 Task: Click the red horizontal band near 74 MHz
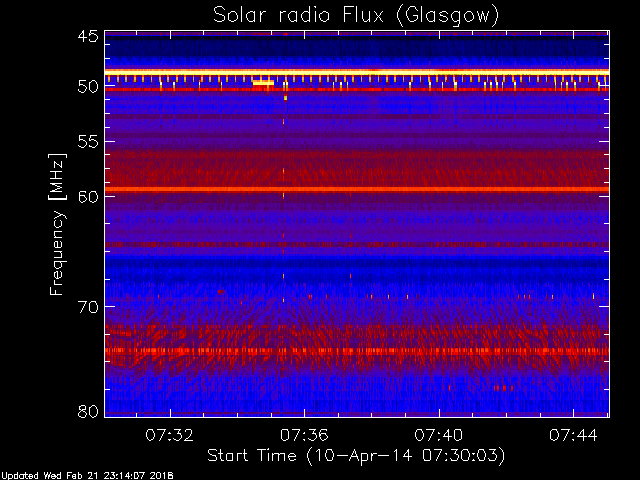(x=357, y=351)
